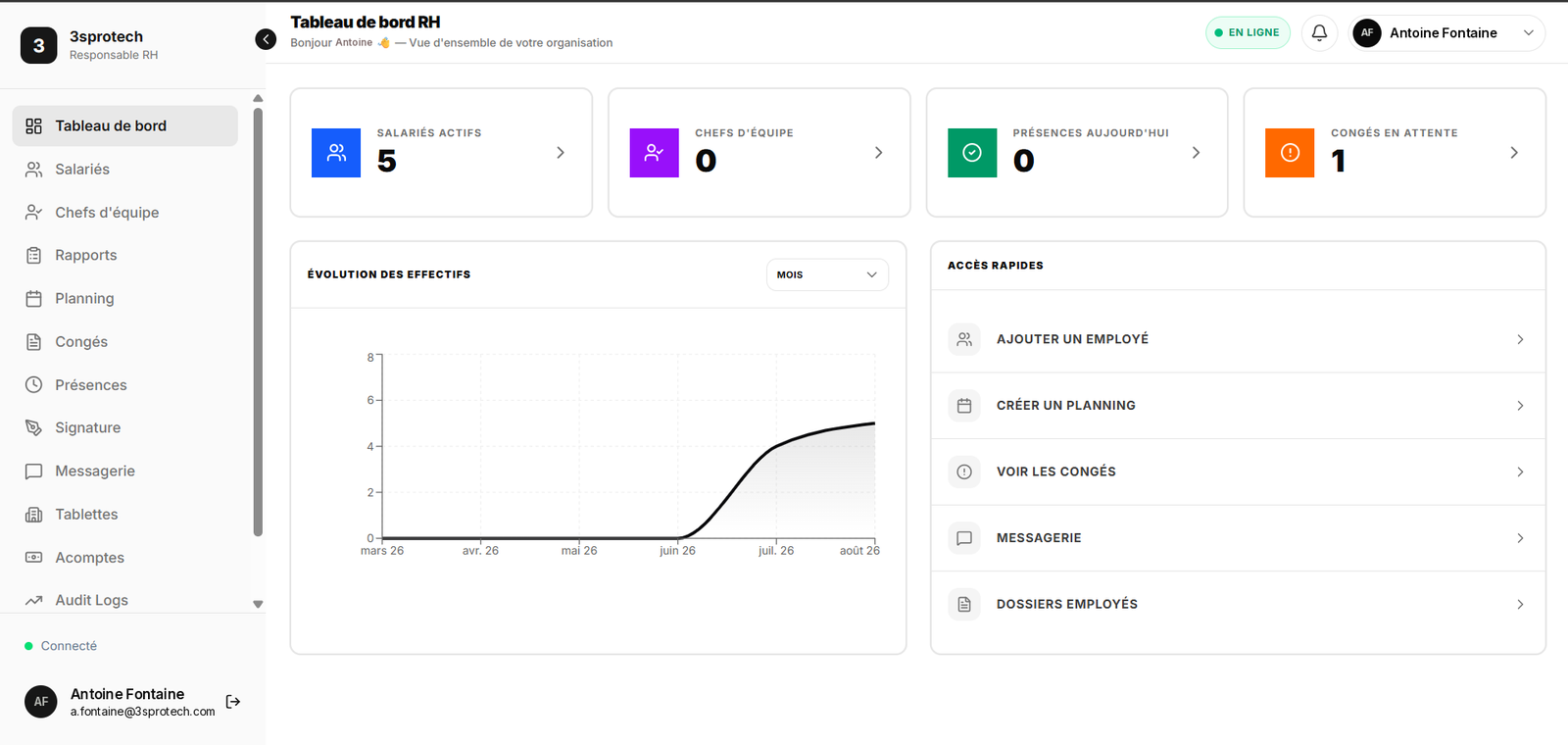The image size is (1568, 745).
Task: Click the Ajouter un employé quick link
Action: tap(1238, 339)
